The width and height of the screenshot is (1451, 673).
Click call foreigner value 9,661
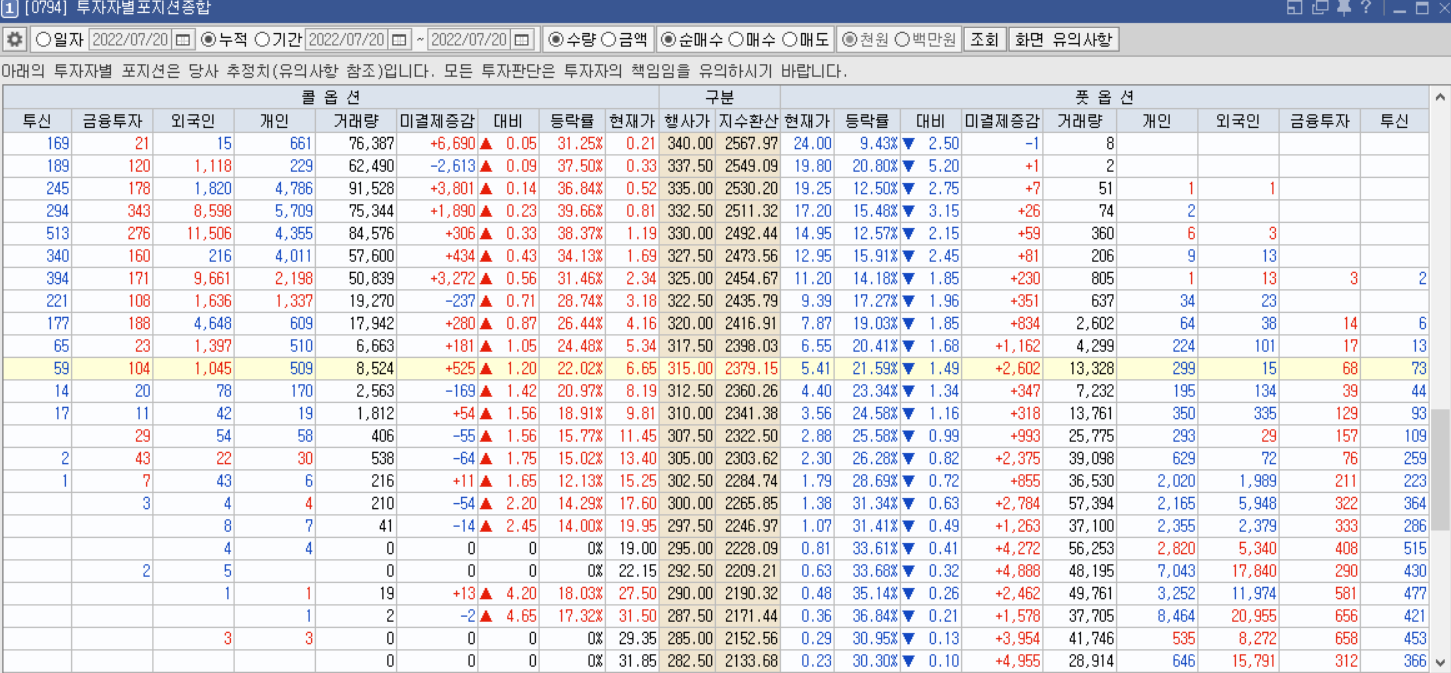pos(194,279)
